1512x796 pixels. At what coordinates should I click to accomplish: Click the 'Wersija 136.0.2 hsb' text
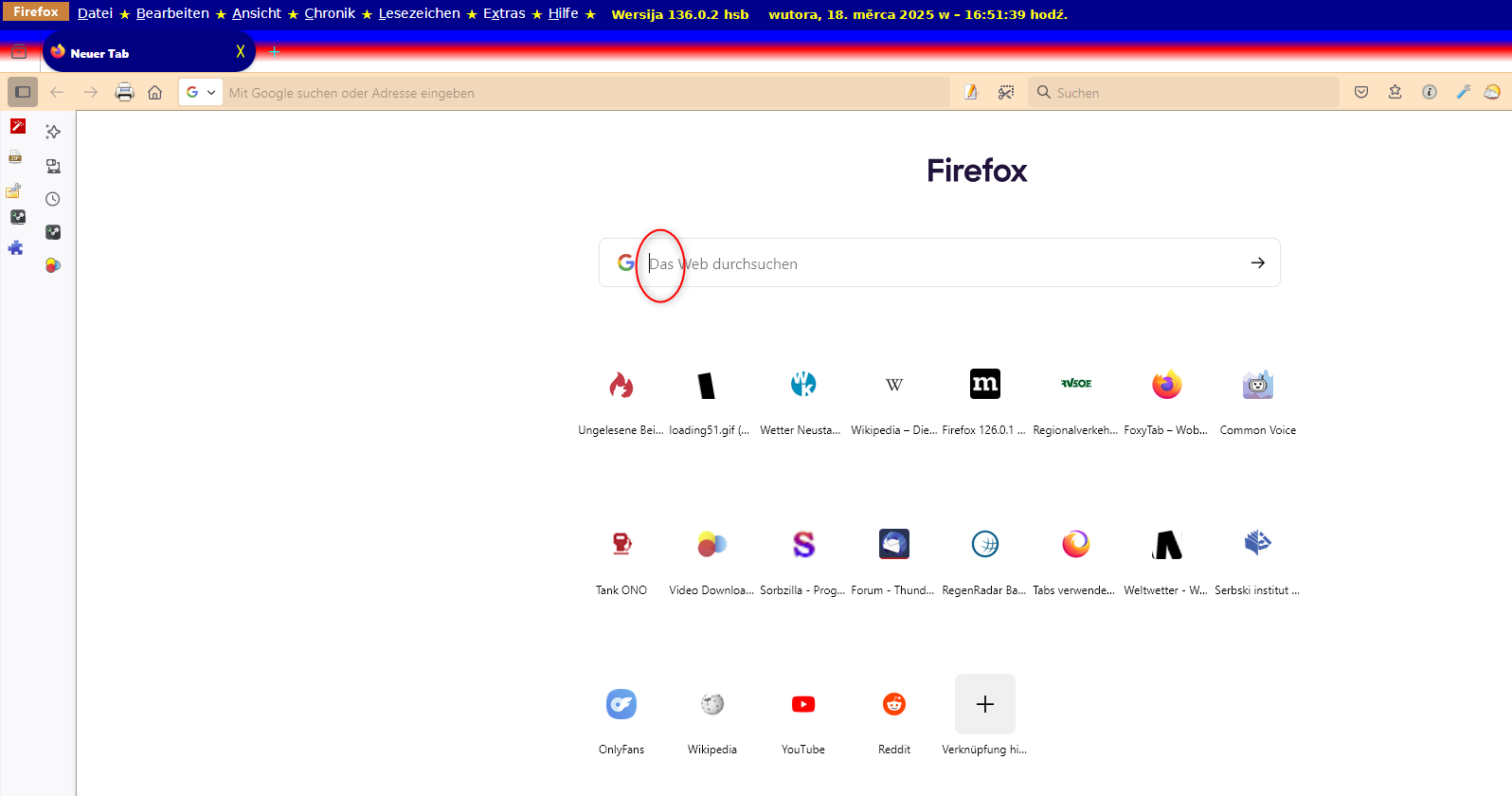click(680, 14)
